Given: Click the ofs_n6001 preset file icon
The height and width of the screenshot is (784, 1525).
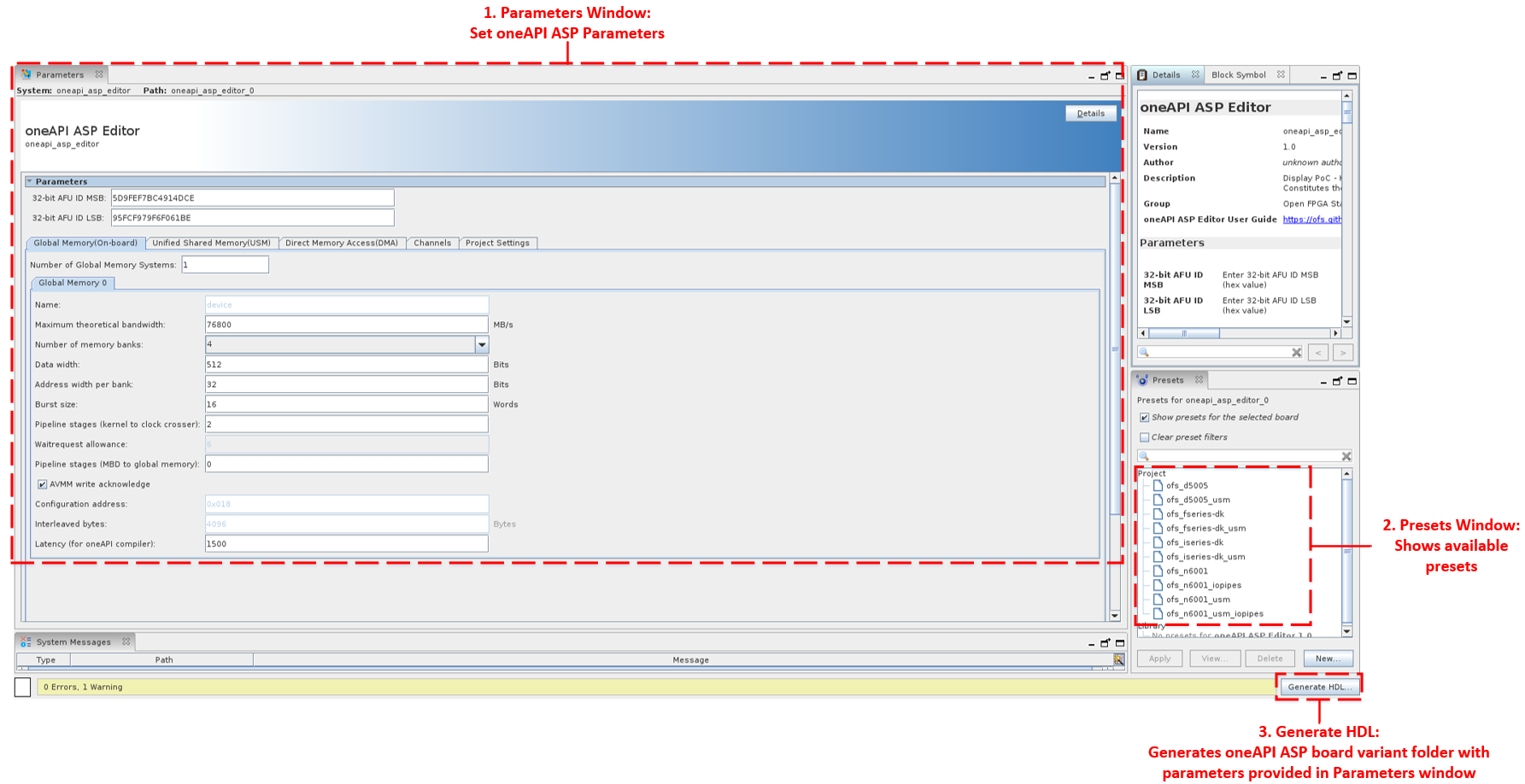Looking at the screenshot, I should 1158,571.
